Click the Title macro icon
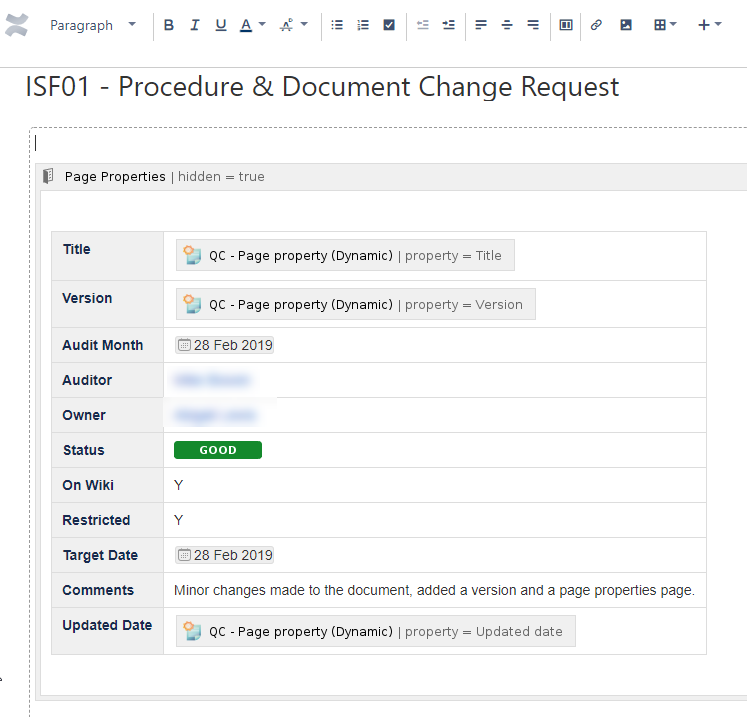The height and width of the screenshot is (717, 747). [x=192, y=255]
